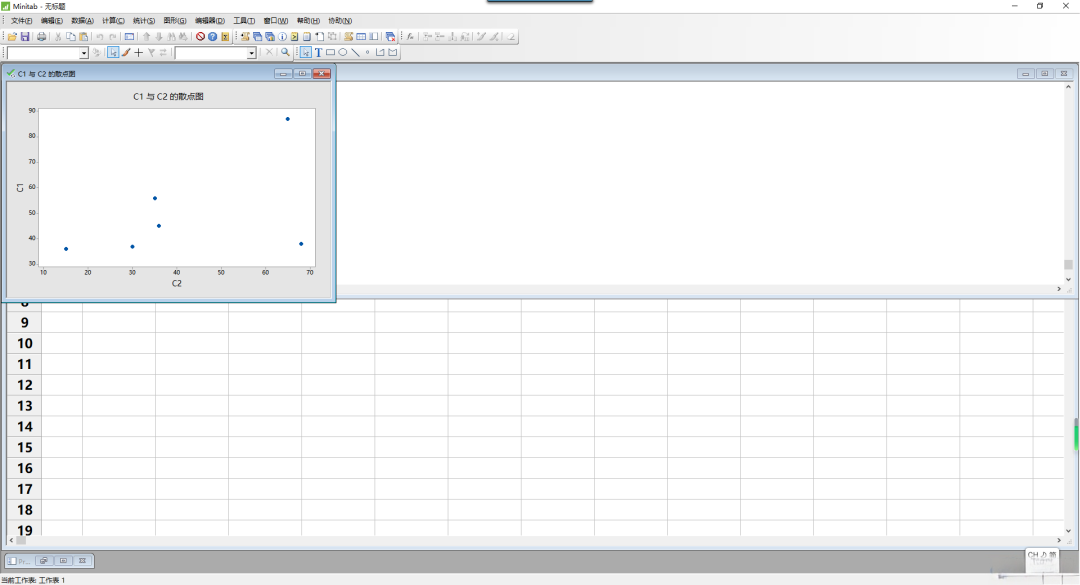
Task: Click the show info circle icon
Action: point(282,37)
